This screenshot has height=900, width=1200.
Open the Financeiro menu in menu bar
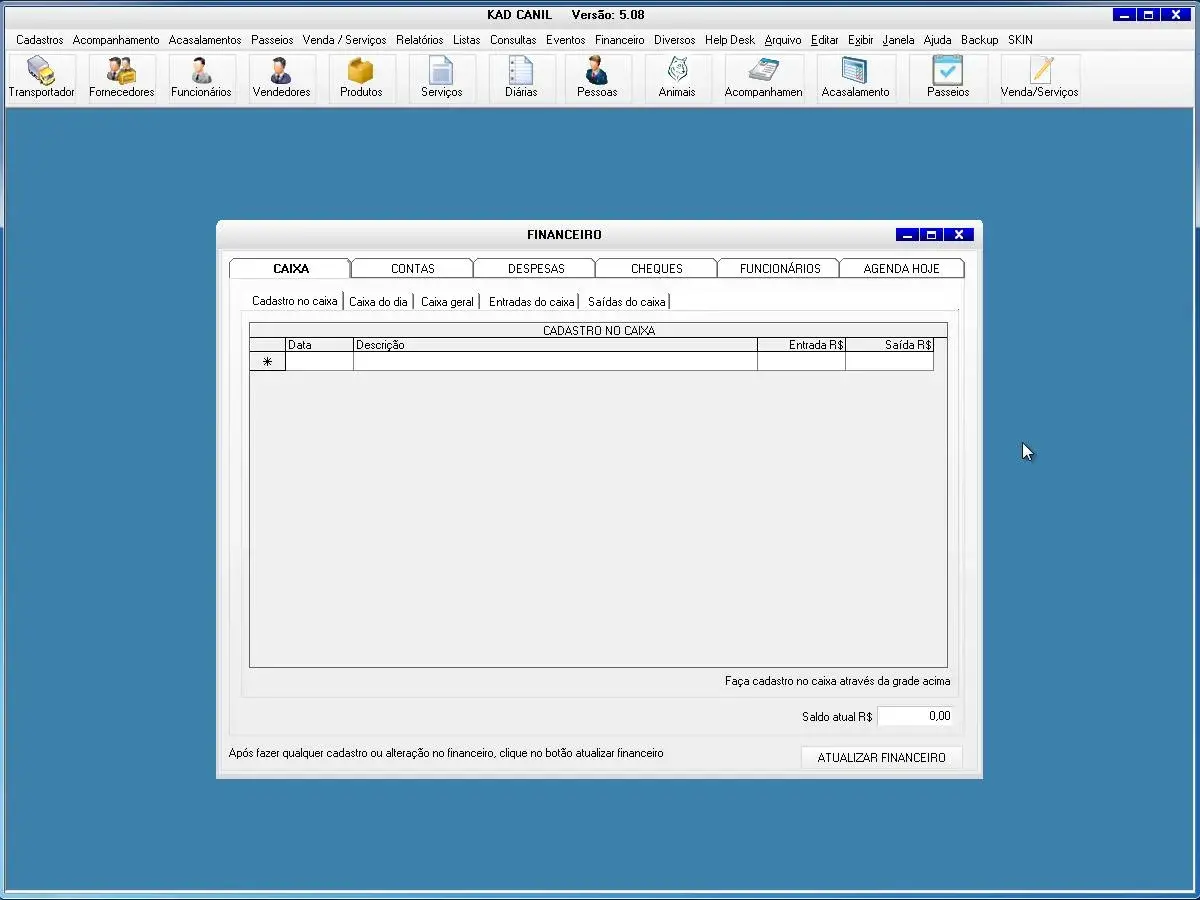tap(619, 40)
